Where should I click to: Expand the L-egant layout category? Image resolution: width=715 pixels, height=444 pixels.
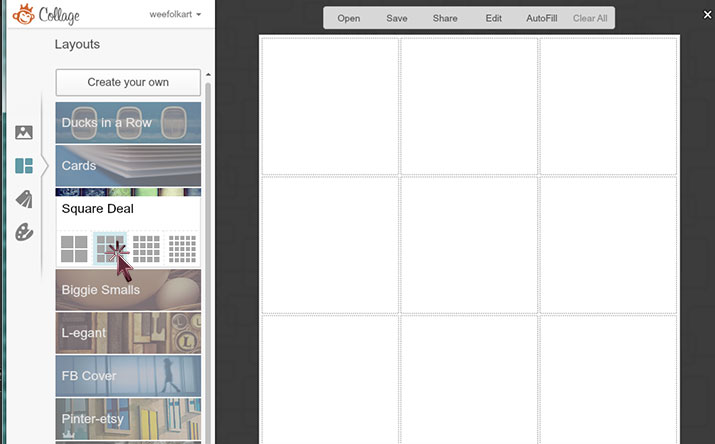128,333
